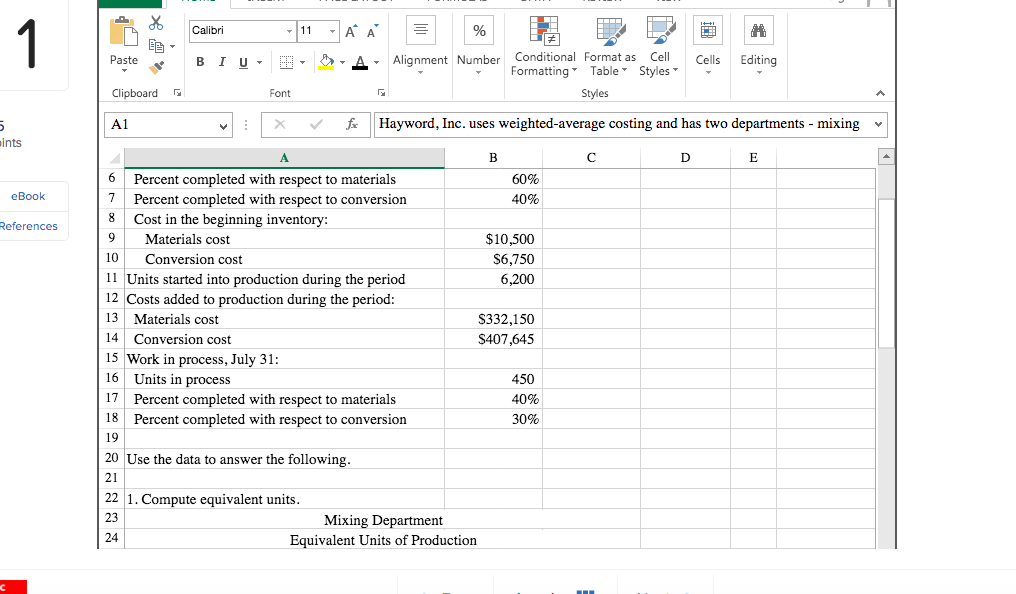Decrease font size with smaller A icon
This screenshot has width=1016, height=594.
tap(373, 31)
